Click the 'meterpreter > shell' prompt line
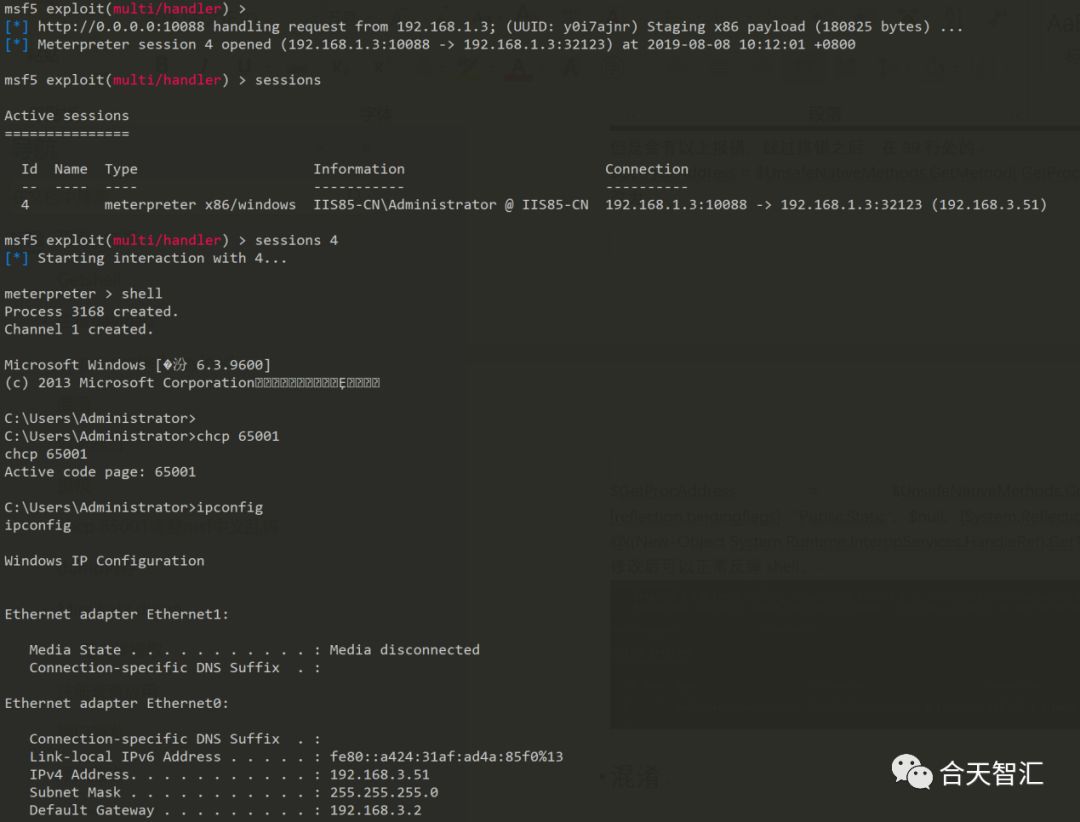1080x822 pixels. pos(83,294)
